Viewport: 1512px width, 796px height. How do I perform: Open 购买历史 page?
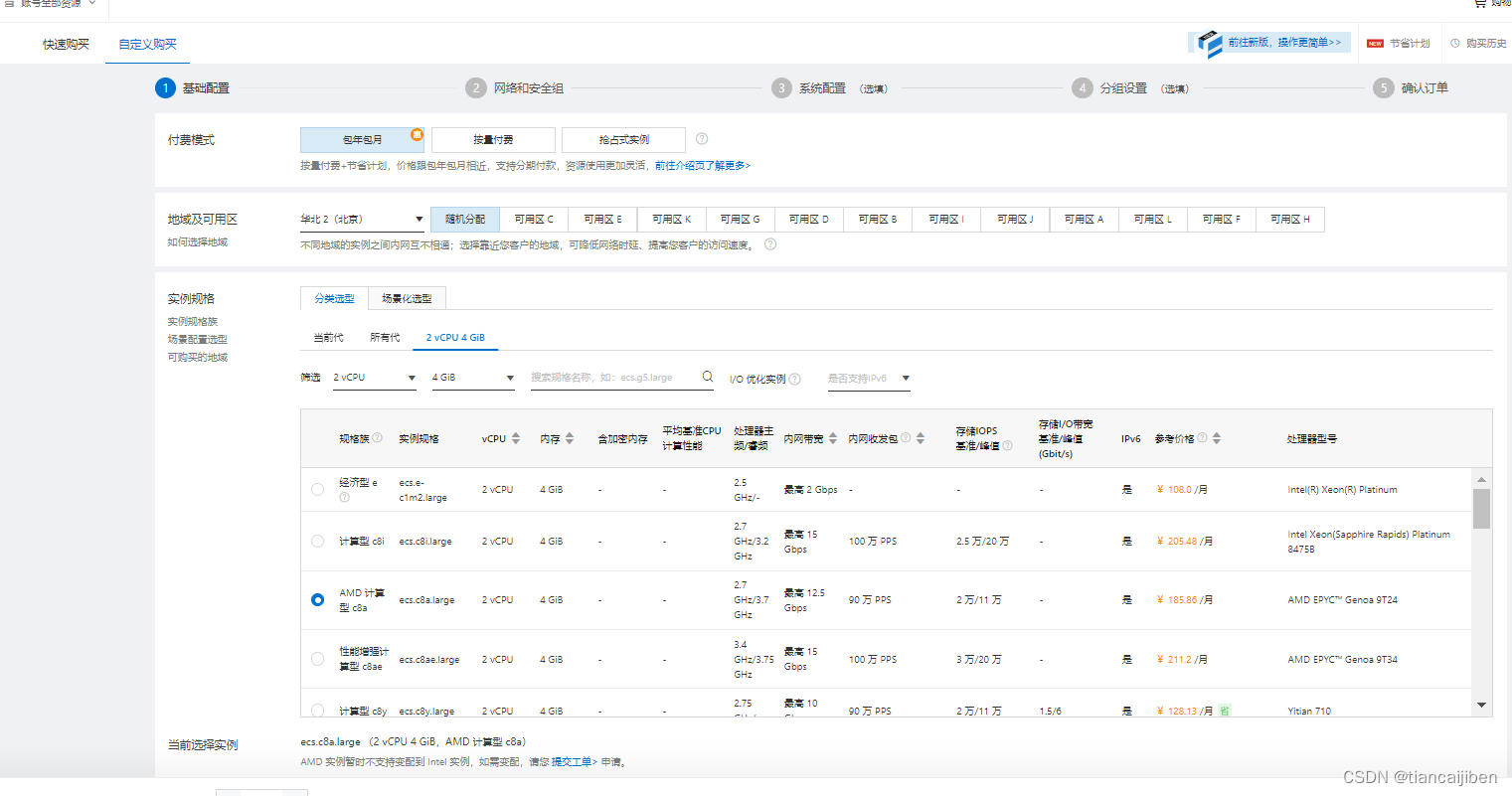point(1486,44)
